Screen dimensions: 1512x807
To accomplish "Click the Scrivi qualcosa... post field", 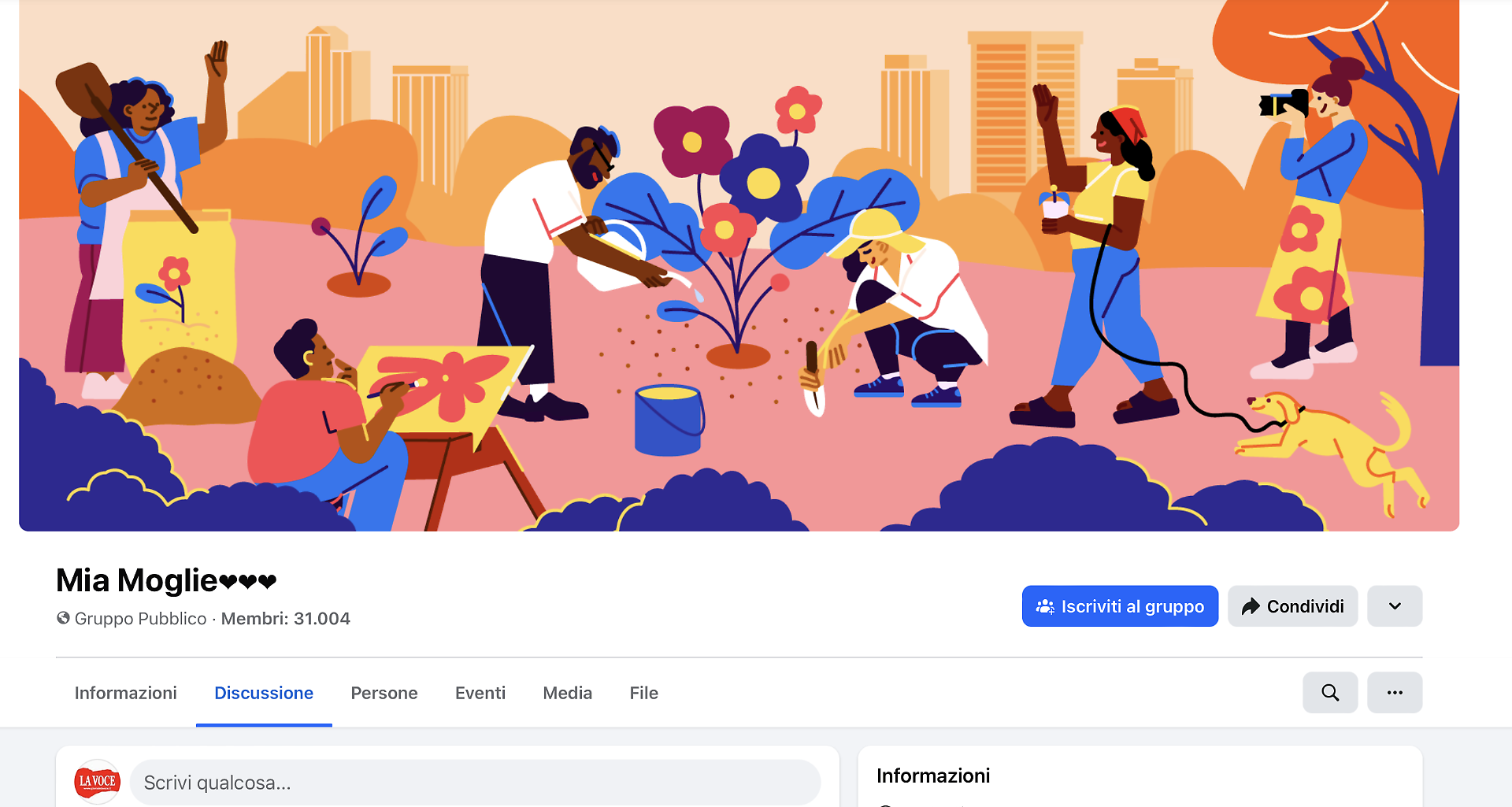I will (x=475, y=783).
